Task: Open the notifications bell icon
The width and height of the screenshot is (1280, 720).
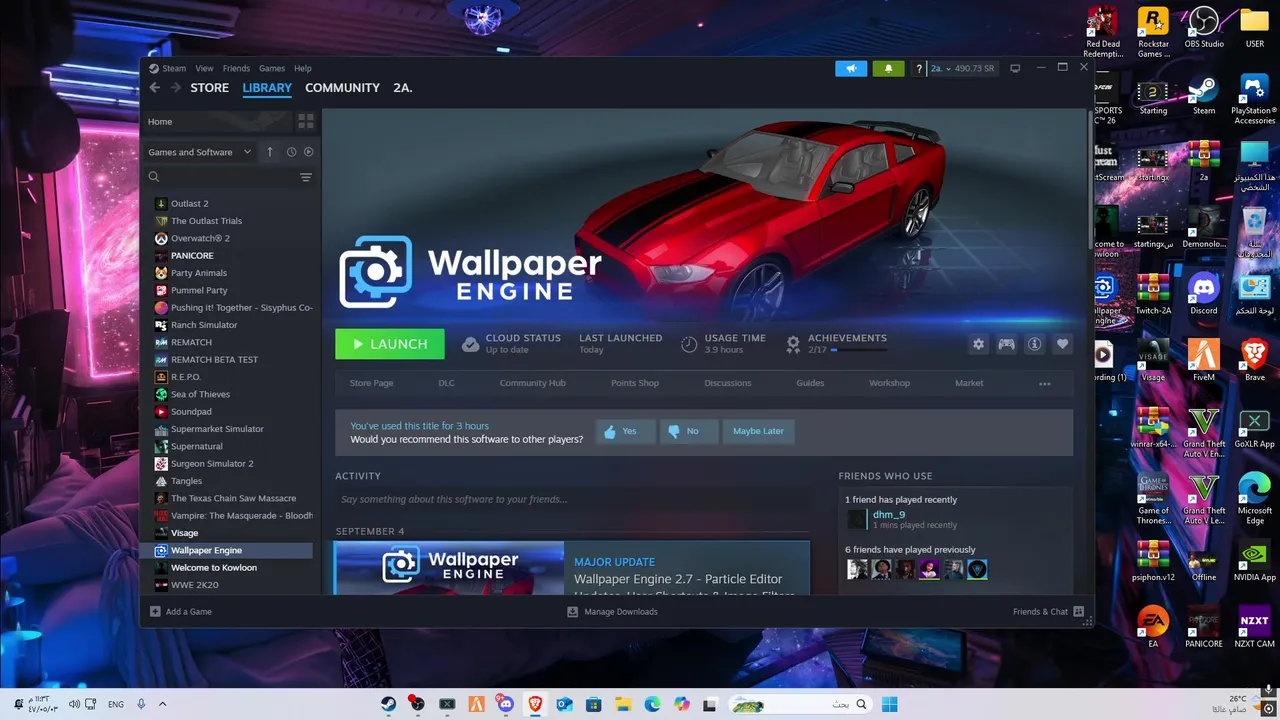Action: 888,68
